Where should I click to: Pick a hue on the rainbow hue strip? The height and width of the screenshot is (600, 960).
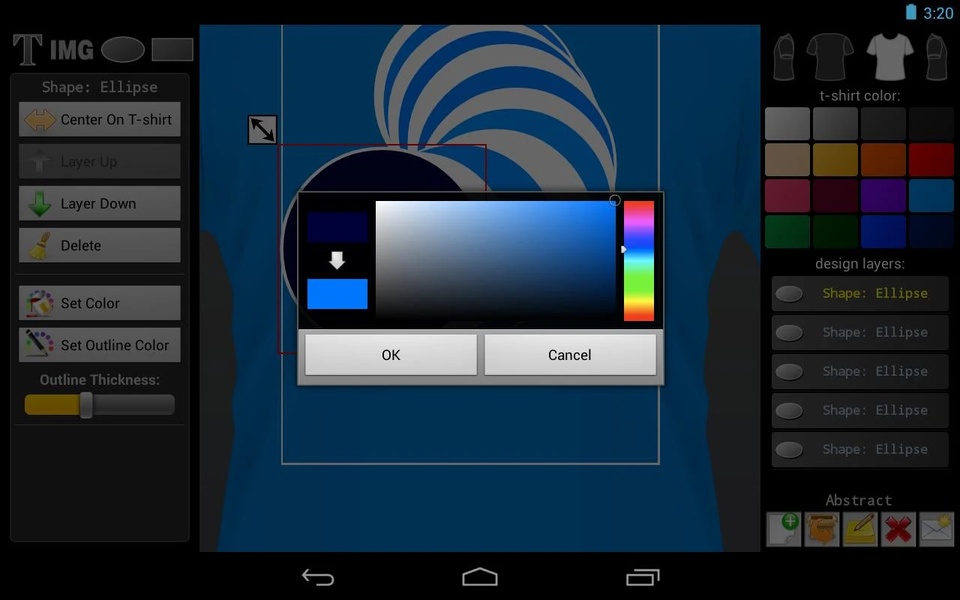point(639,261)
